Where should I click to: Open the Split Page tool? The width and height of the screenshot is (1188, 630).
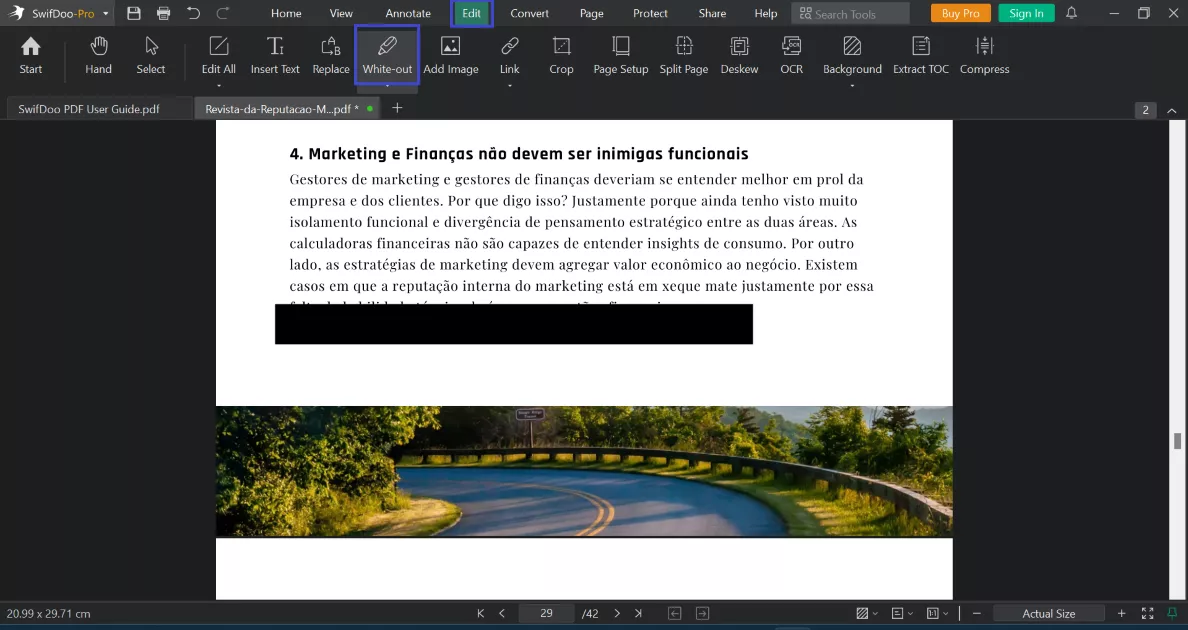[x=683, y=55]
